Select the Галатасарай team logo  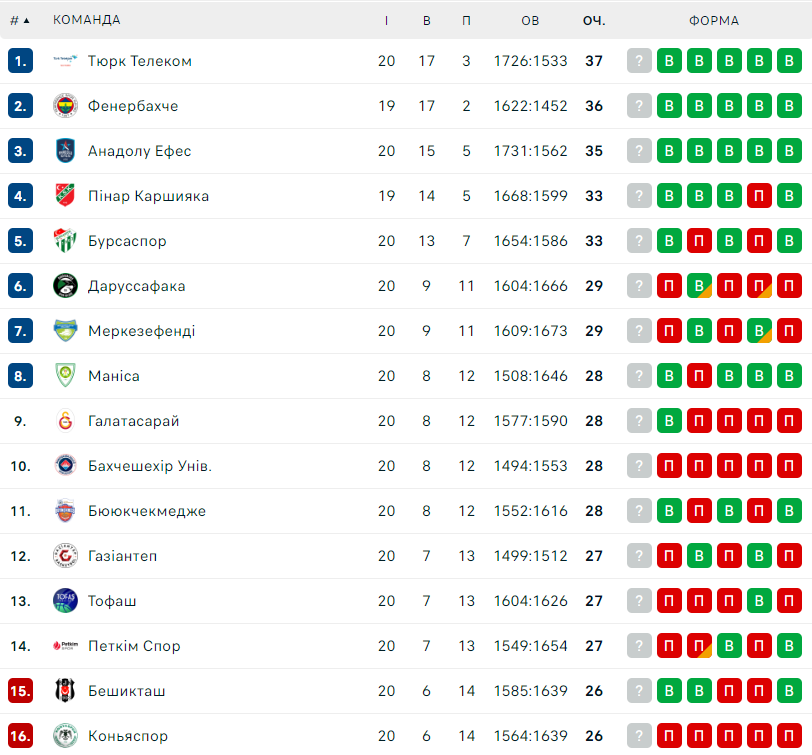(x=65, y=420)
